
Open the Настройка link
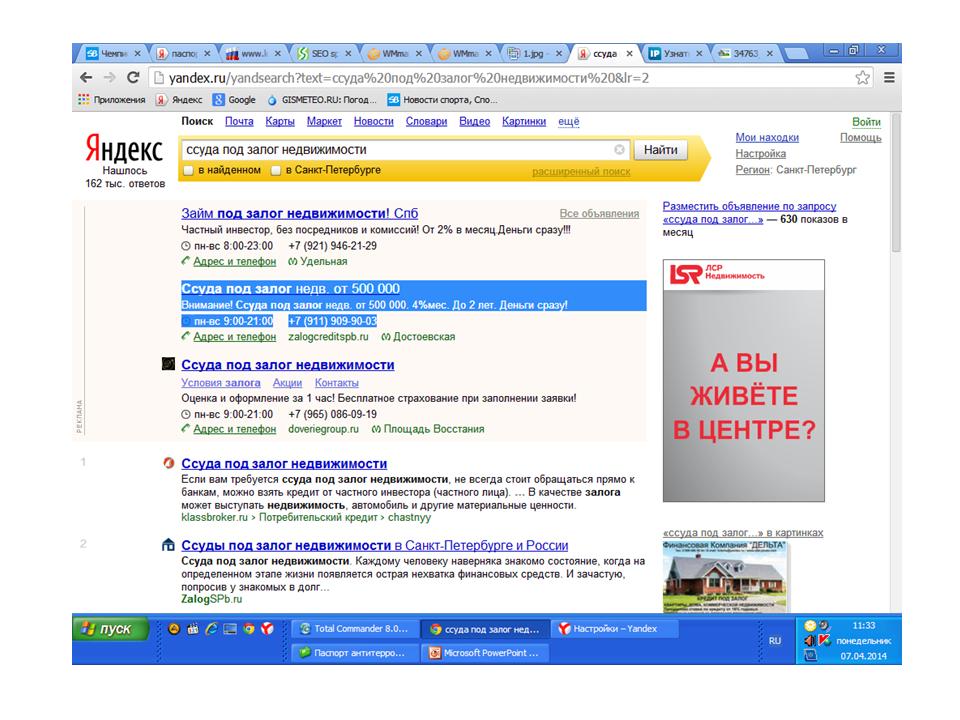click(x=760, y=154)
